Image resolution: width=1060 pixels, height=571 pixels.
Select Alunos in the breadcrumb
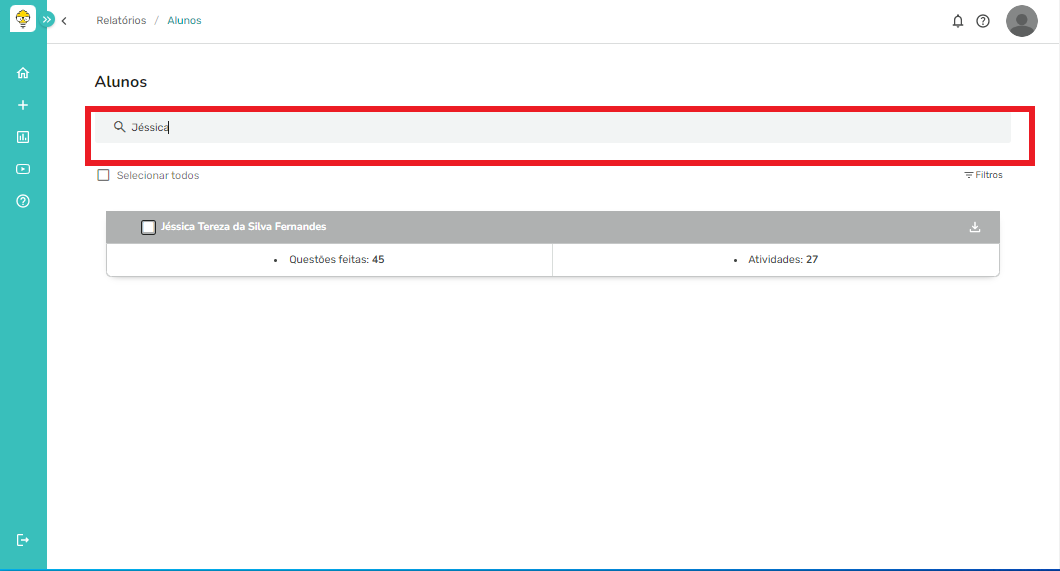184,21
